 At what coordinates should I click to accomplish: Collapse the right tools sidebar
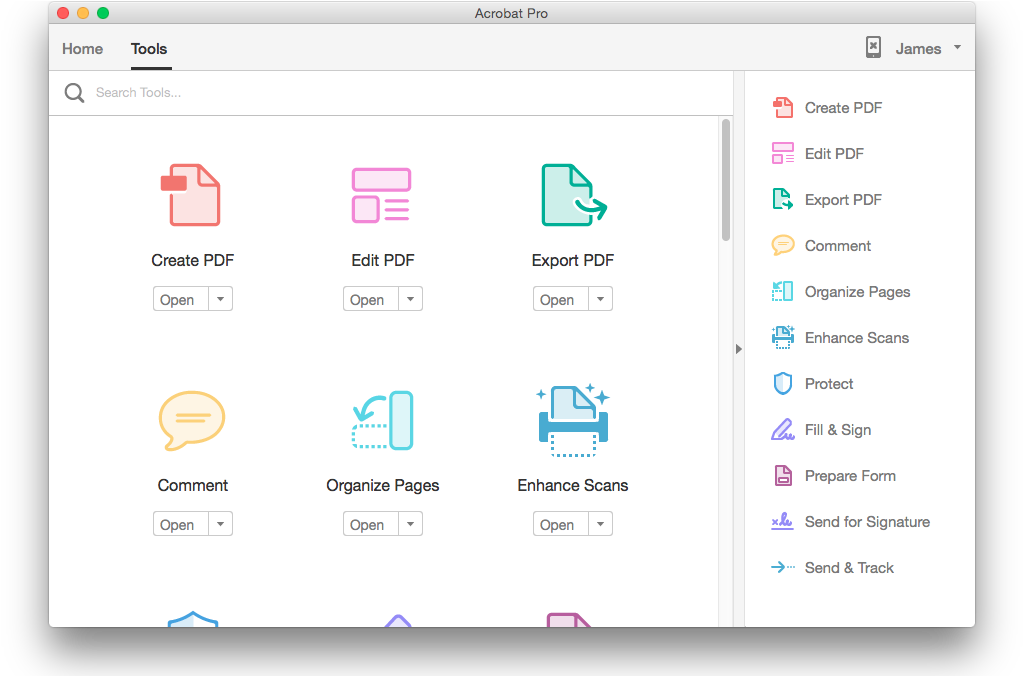pos(738,349)
